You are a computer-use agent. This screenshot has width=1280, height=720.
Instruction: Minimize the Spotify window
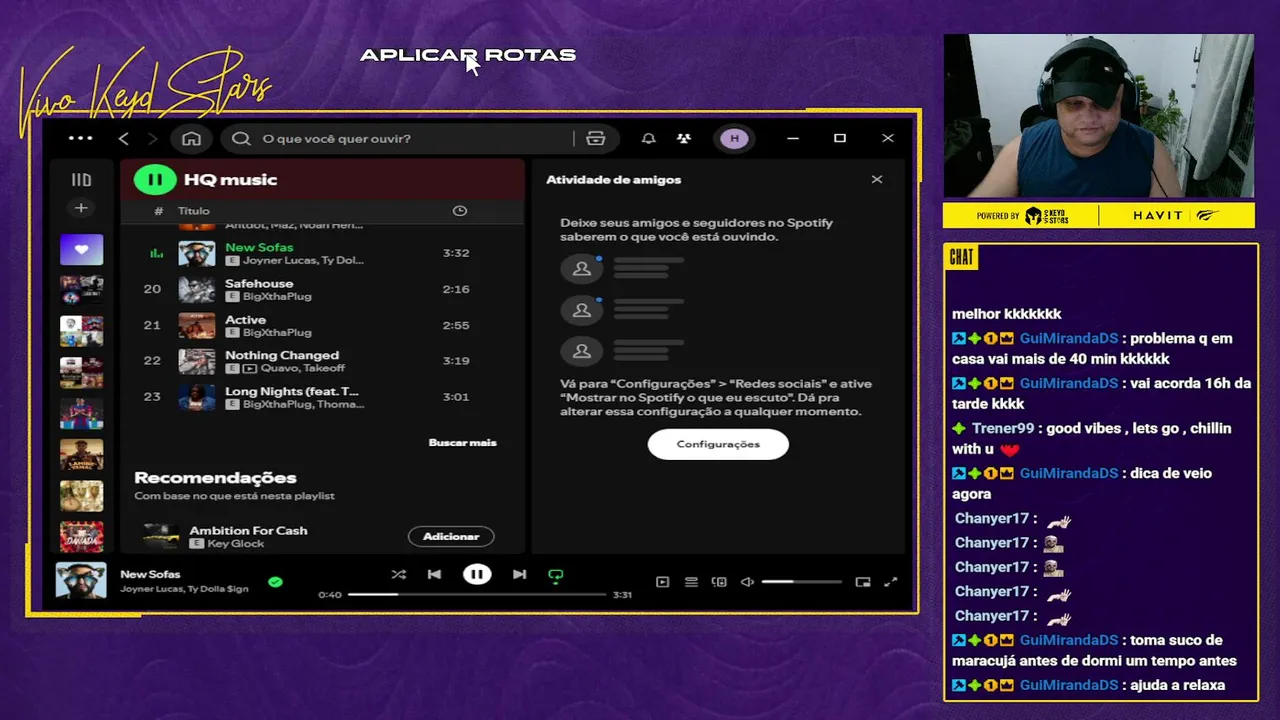click(x=793, y=139)
